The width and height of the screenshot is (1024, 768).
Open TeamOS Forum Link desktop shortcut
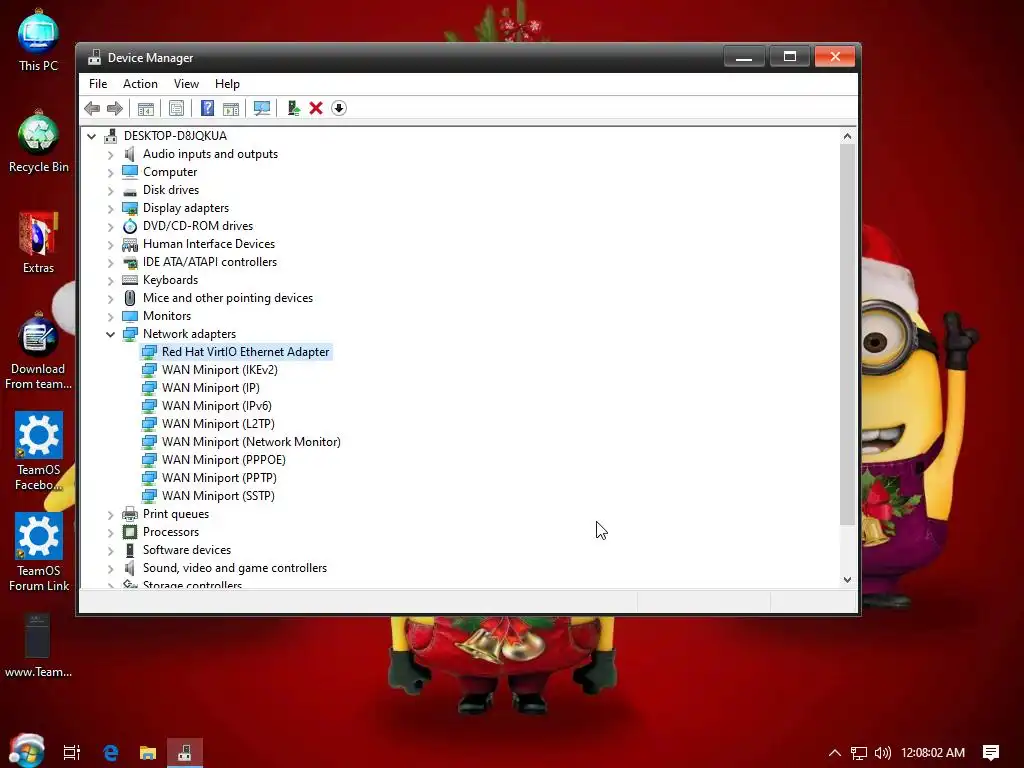39,552
